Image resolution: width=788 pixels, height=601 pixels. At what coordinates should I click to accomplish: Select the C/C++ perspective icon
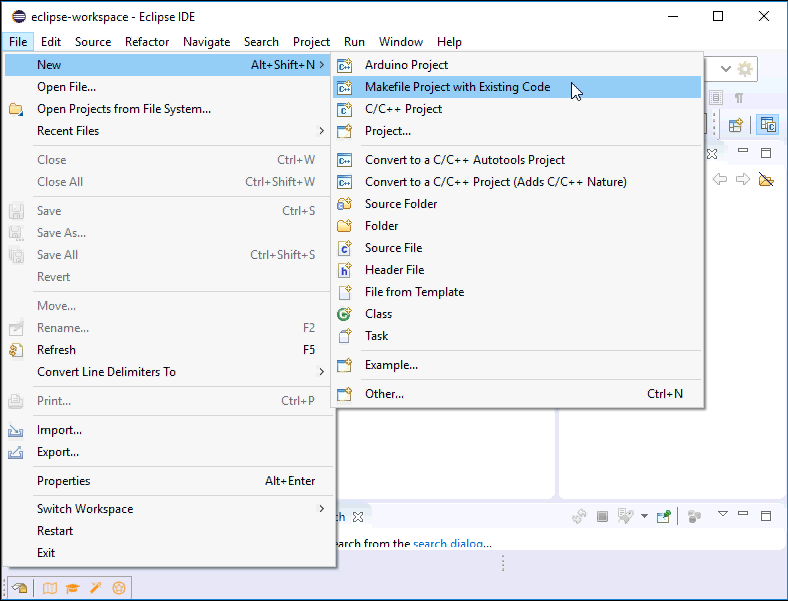click(767, 125)
